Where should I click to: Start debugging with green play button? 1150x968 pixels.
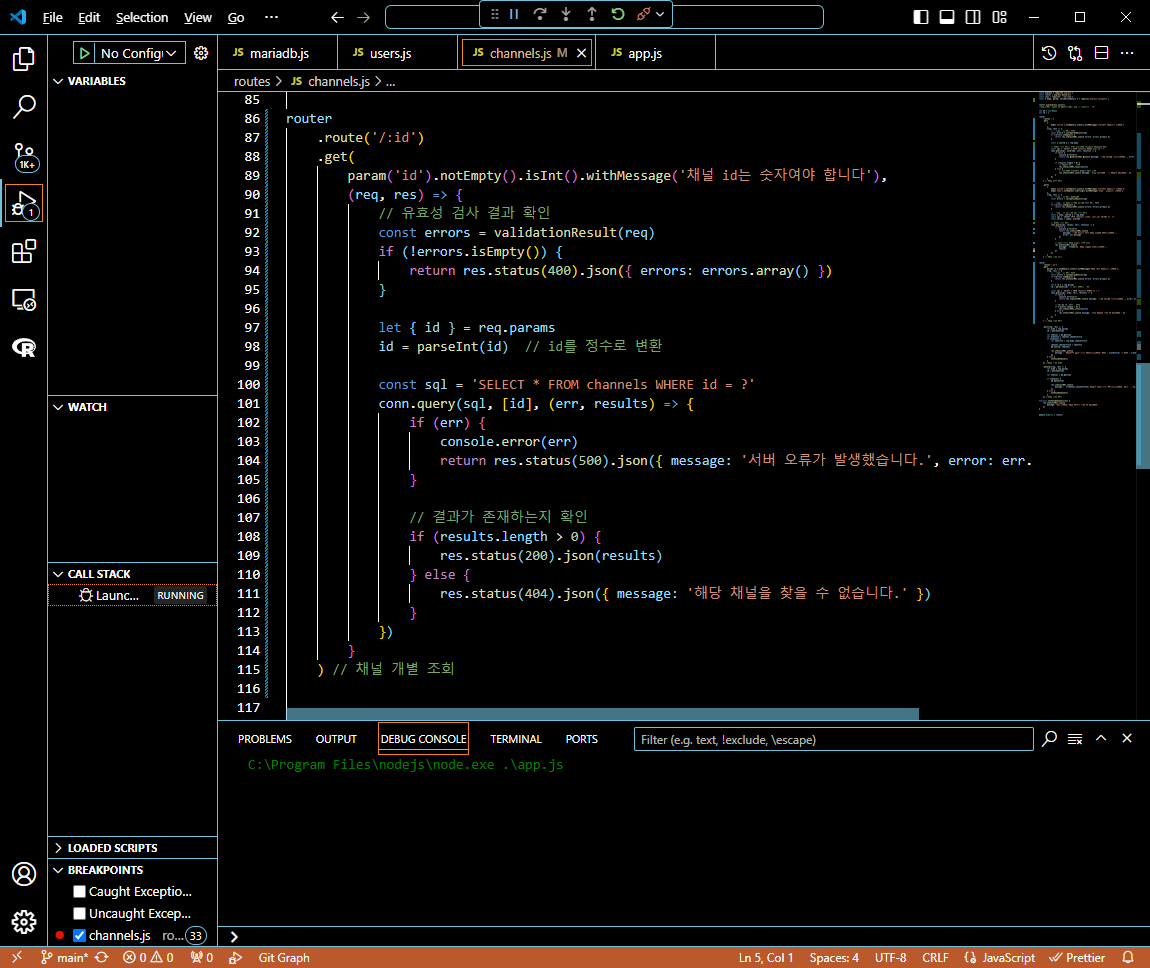point(85,53)
